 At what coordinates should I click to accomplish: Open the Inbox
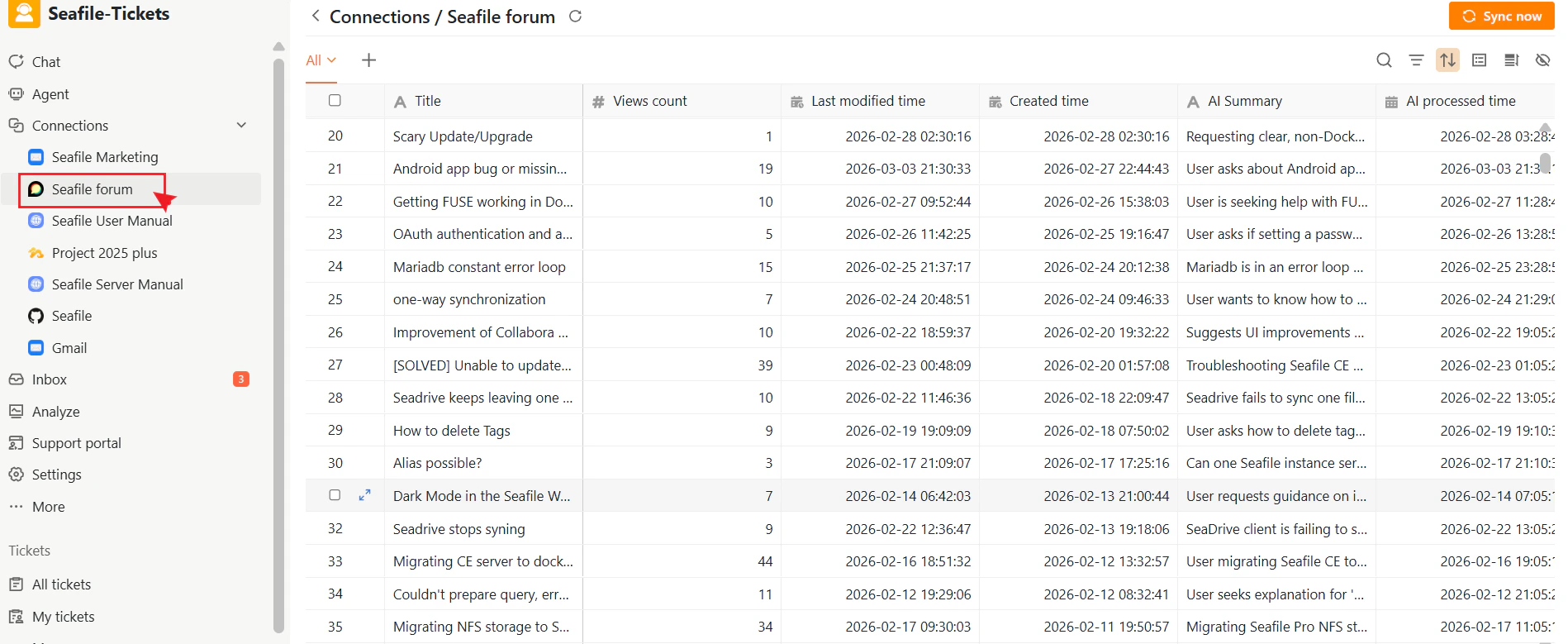click(49, 379)
